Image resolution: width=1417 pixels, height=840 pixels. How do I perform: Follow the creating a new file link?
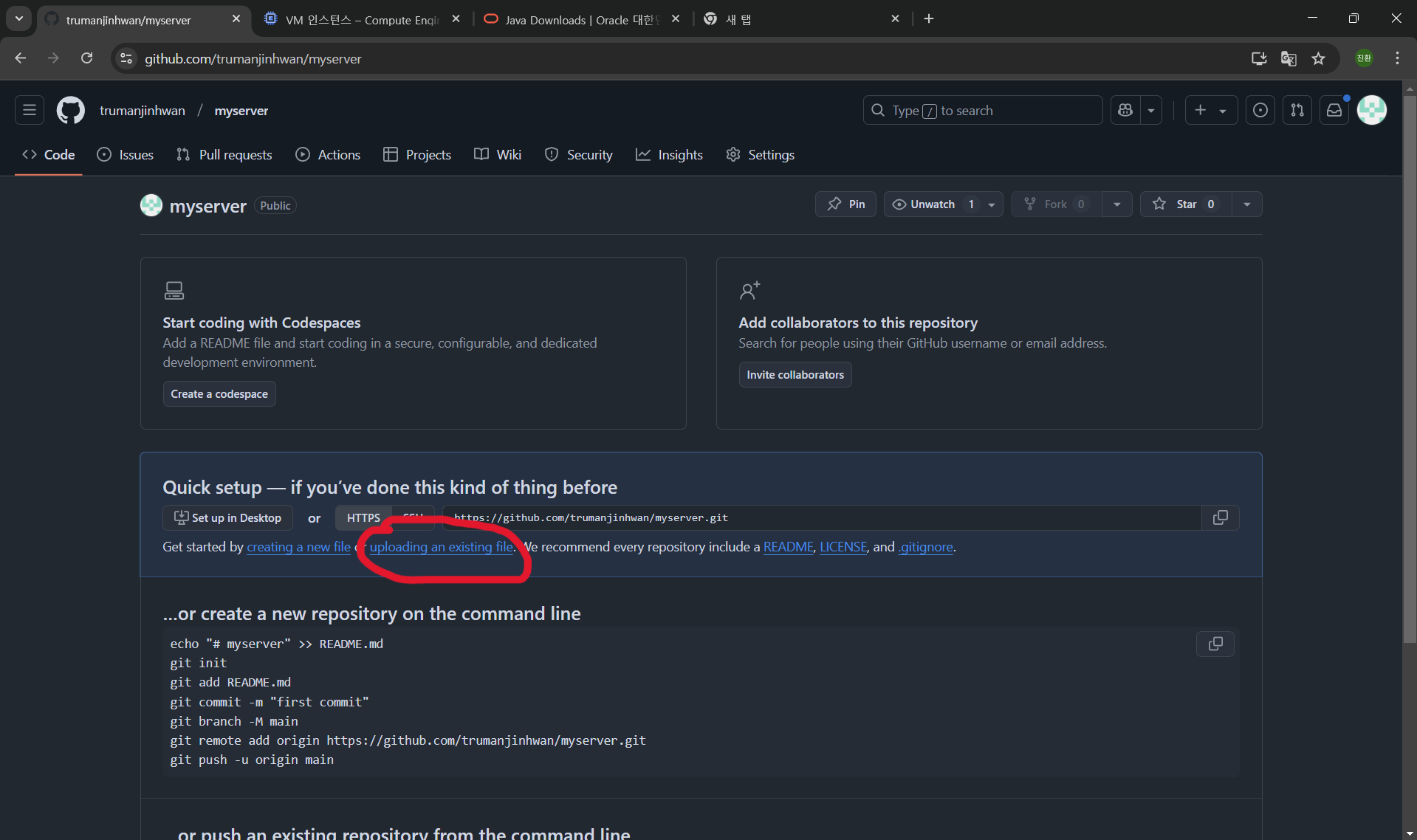[x=298, y=547]
